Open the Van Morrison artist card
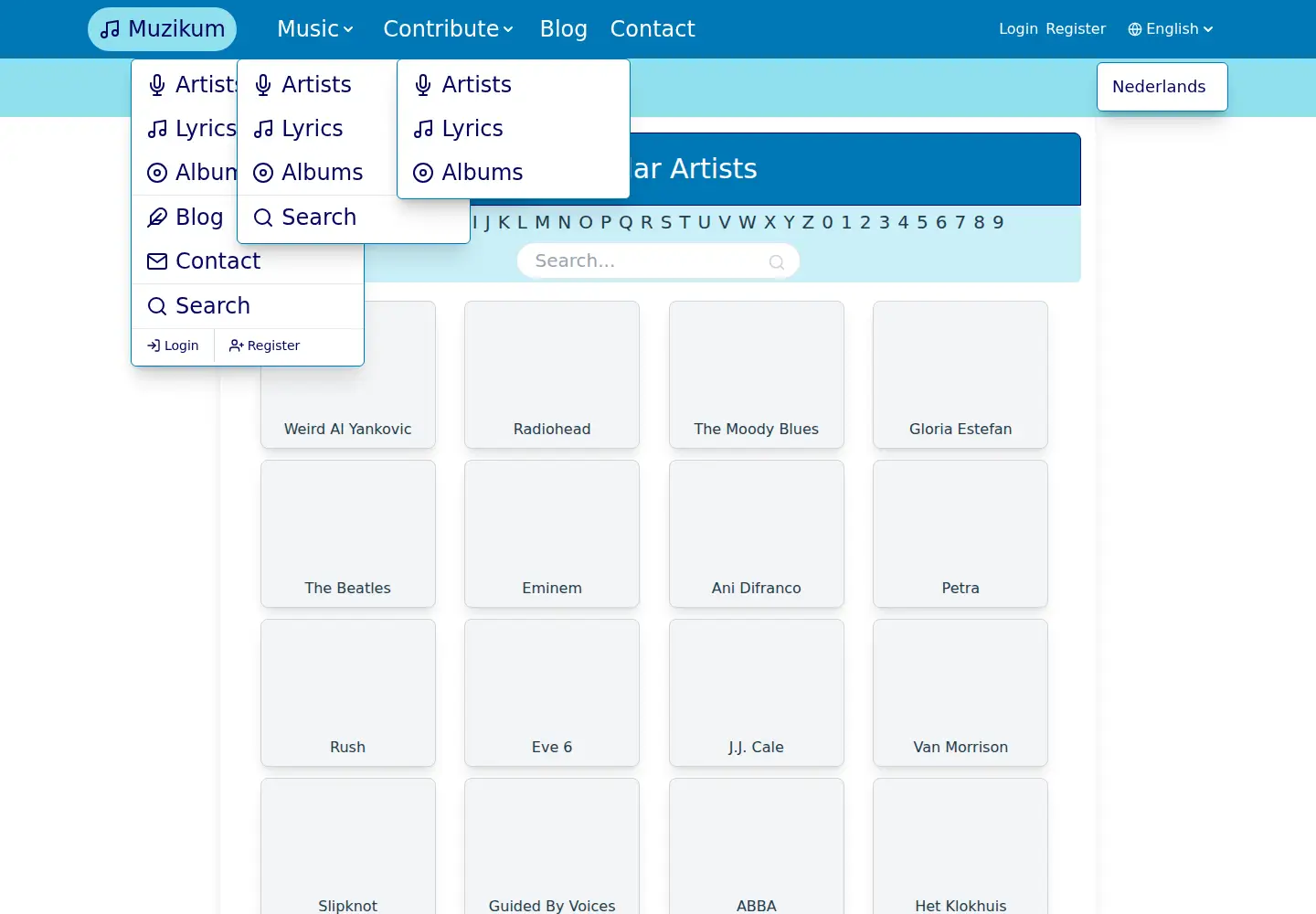Screen dimensions: 1316x914 coord(960,693)
